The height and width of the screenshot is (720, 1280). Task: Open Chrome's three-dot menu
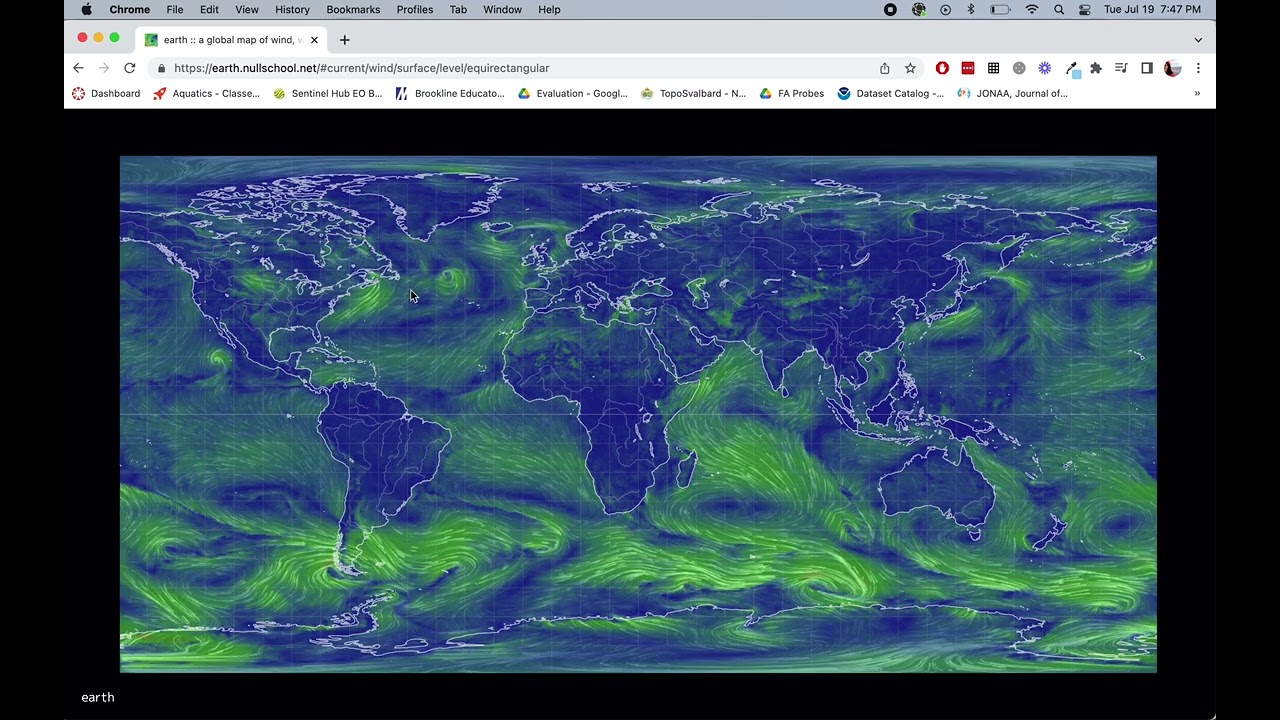(x=1198, y=68)
